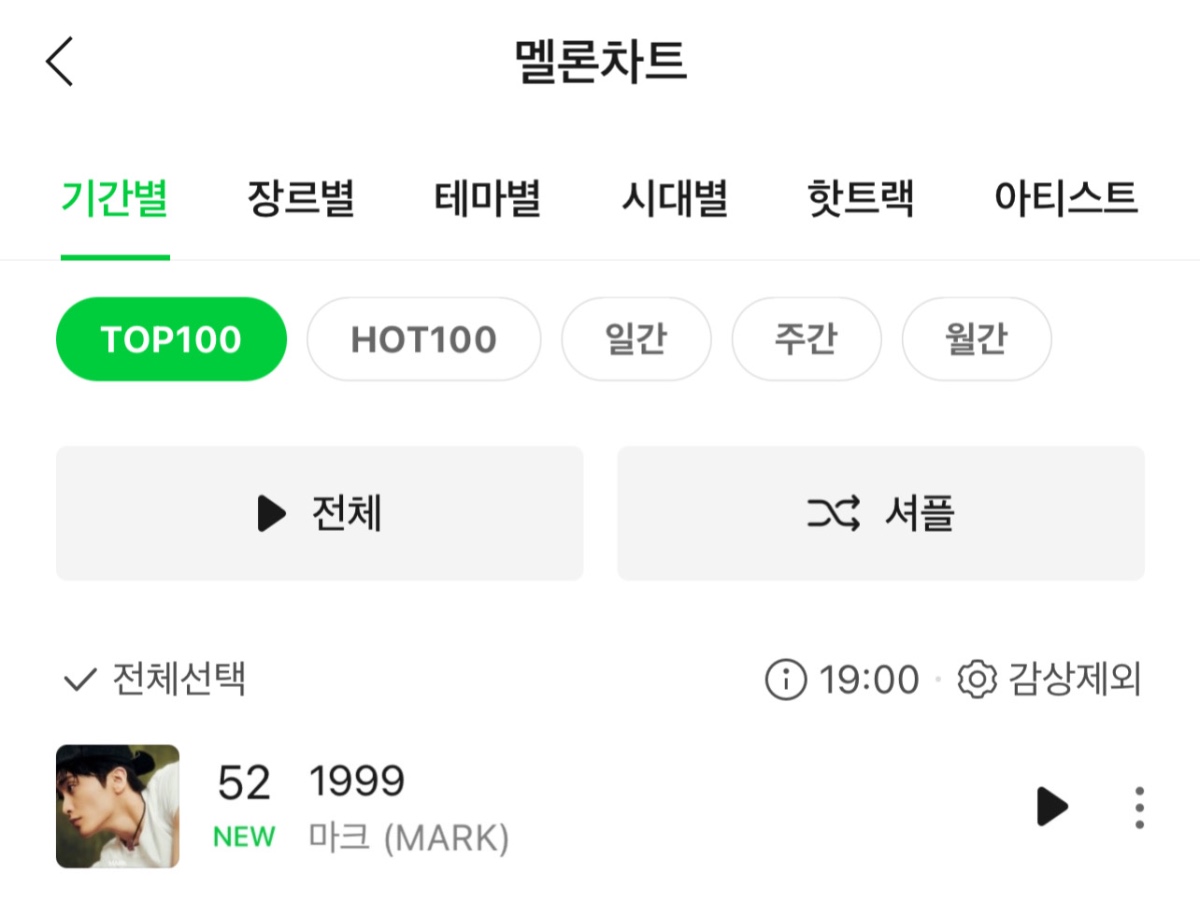Select the 월간 monthly chart filter
1200x903 pixels.
pyautogui.click(x=976, y=339)
